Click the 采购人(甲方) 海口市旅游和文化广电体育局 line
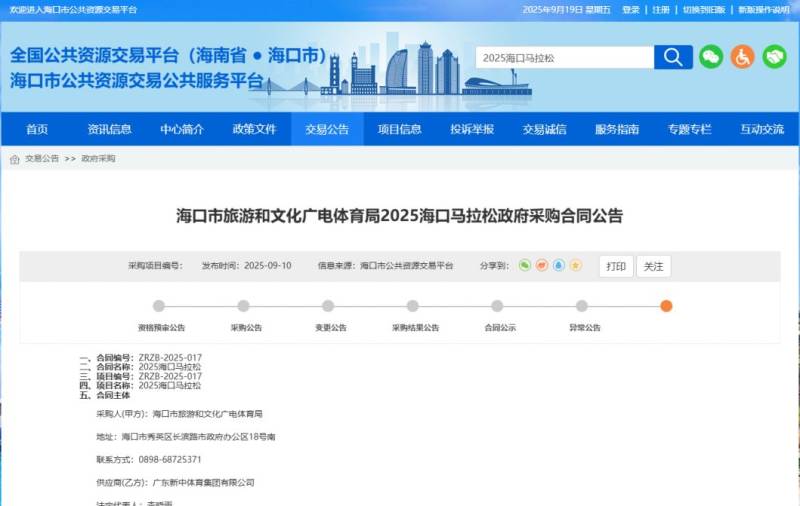800x506 pixels. (x=179, y=414)
